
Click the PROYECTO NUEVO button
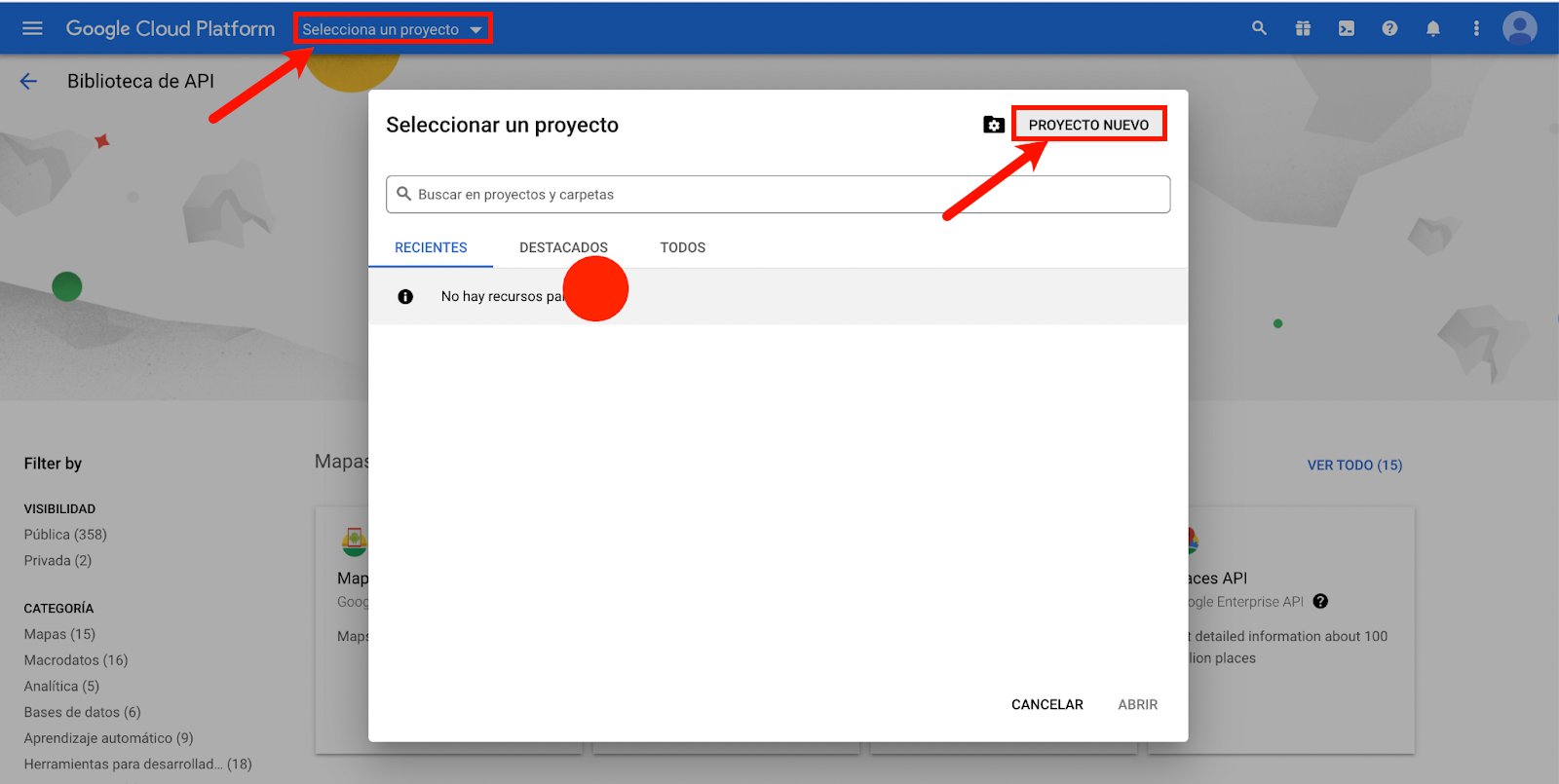1088,125
